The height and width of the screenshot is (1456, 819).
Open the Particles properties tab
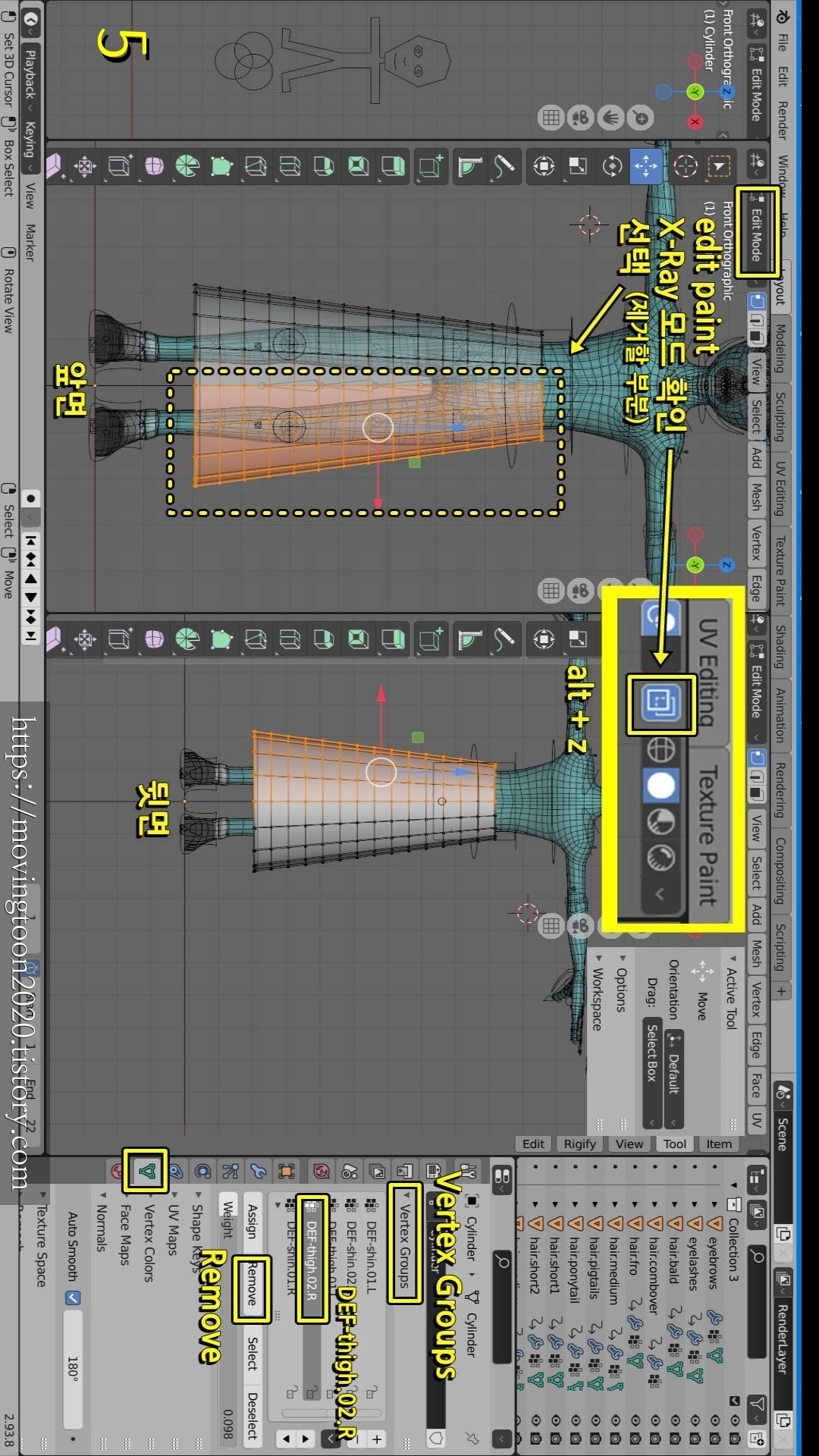point(231,1172)
